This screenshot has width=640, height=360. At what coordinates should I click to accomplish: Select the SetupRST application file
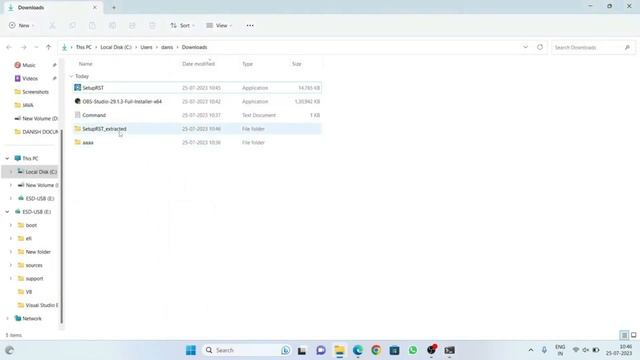tap(197, 88)
